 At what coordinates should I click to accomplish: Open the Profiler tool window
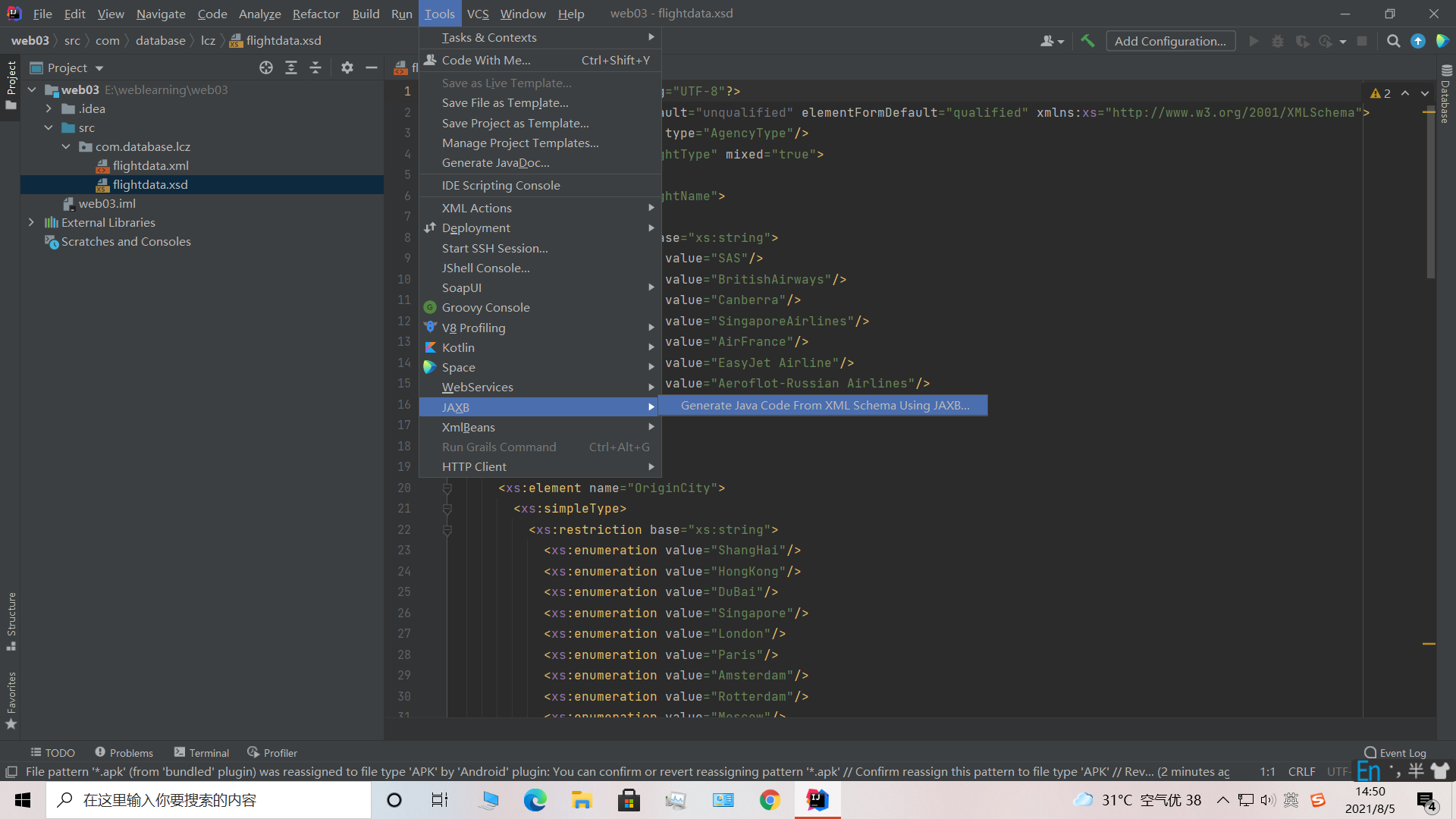pos(272,753)
